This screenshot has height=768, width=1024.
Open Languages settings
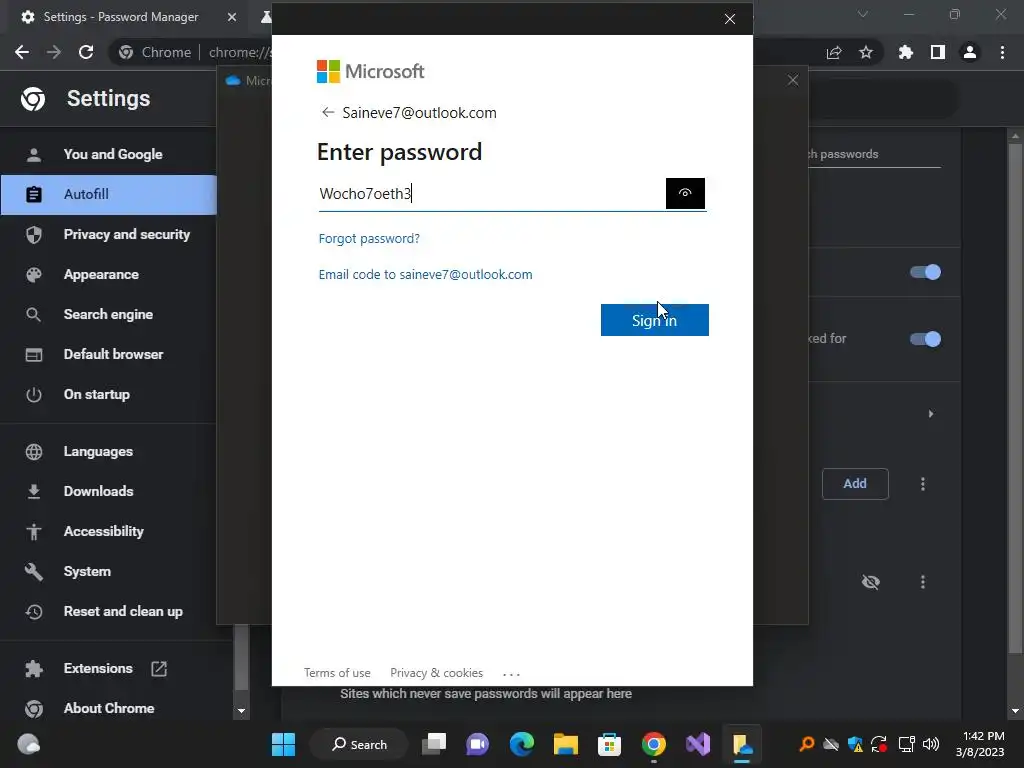pos(108,451)
